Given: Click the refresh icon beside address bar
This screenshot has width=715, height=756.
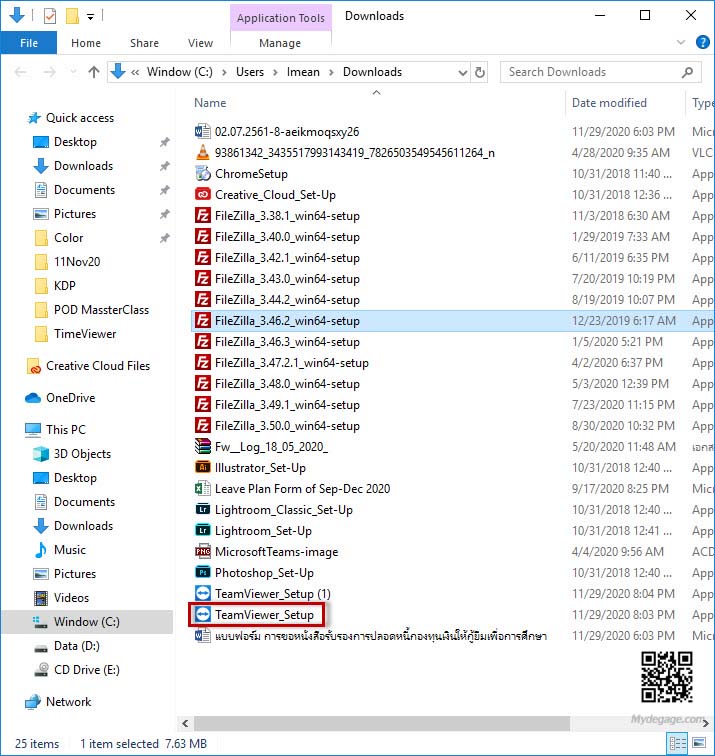Looking at the screenshot, I should click(x=480, y=72).
